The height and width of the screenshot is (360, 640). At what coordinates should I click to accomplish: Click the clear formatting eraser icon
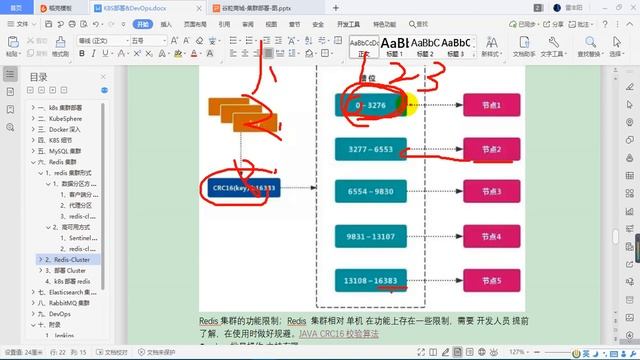pyautogui.click(x=199, y=40)
